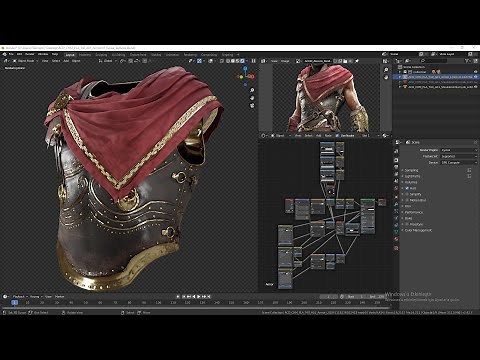Toggle the Motion Blur checkbox
The width and height of the screenshot is (480, 360).
coord(407,200)
